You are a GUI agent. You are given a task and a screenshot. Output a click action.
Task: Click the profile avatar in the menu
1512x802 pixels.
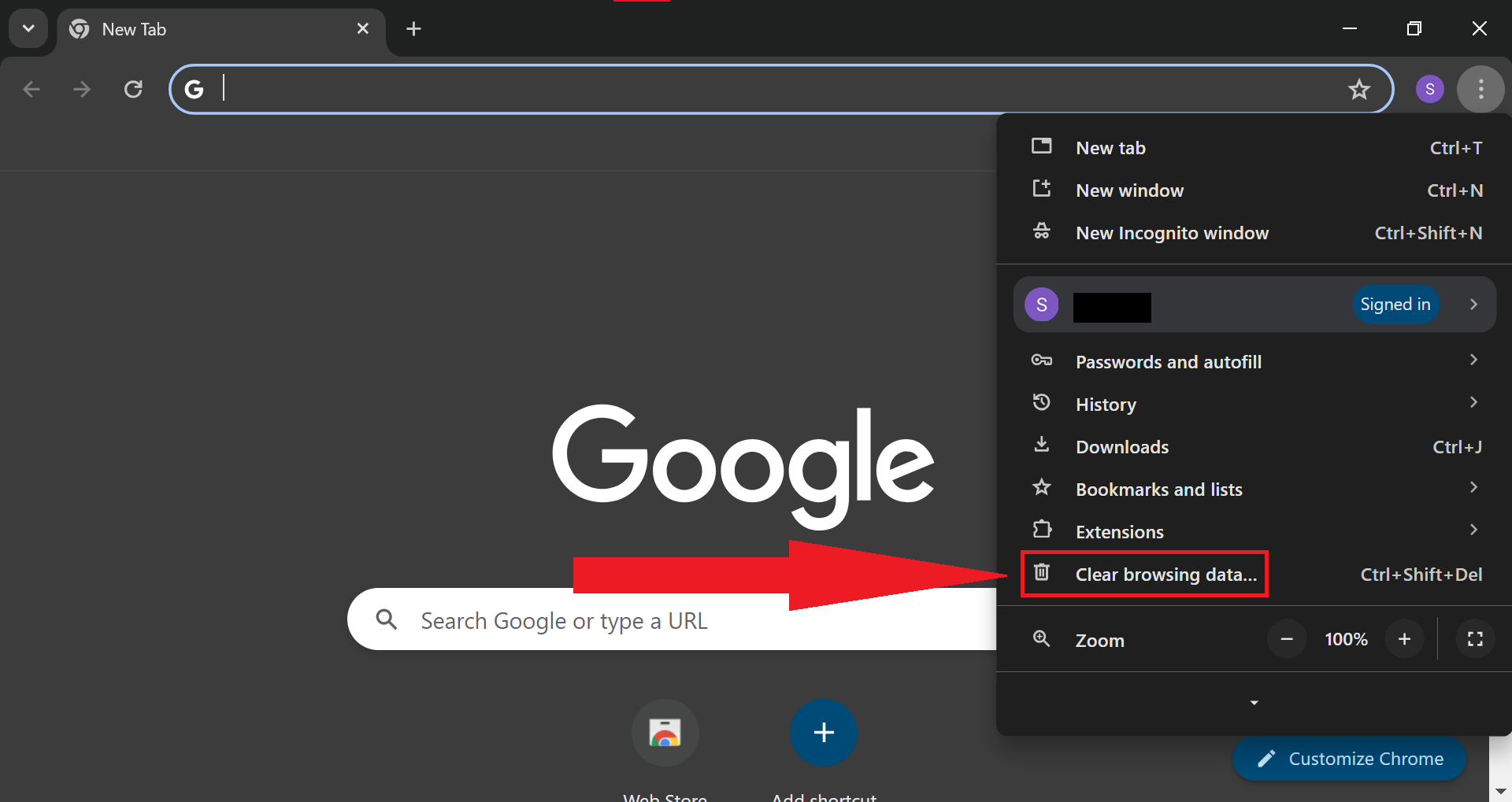[1042, 305]
